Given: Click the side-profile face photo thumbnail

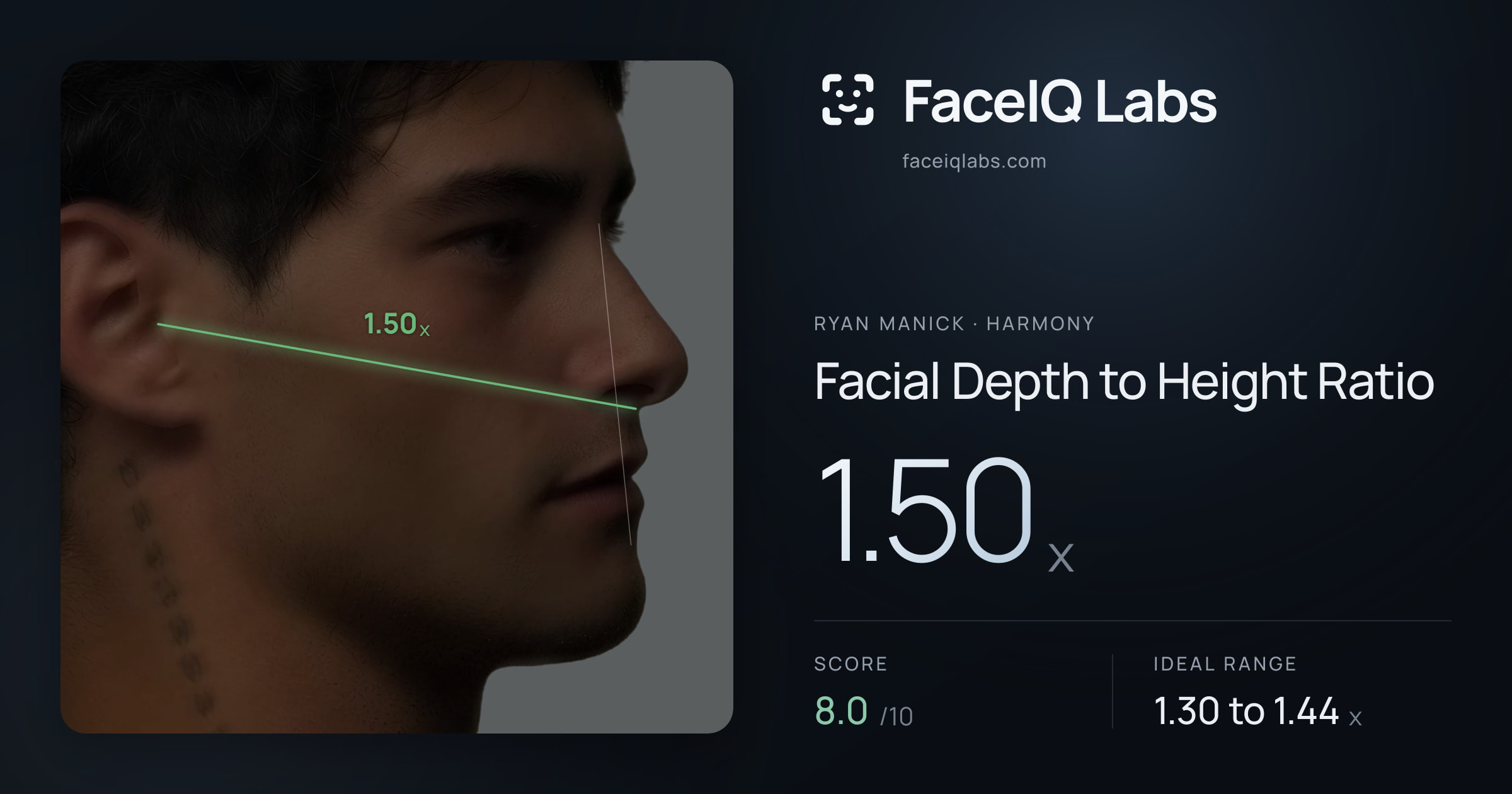Looking at the screenshot, I should pos(397,397).
